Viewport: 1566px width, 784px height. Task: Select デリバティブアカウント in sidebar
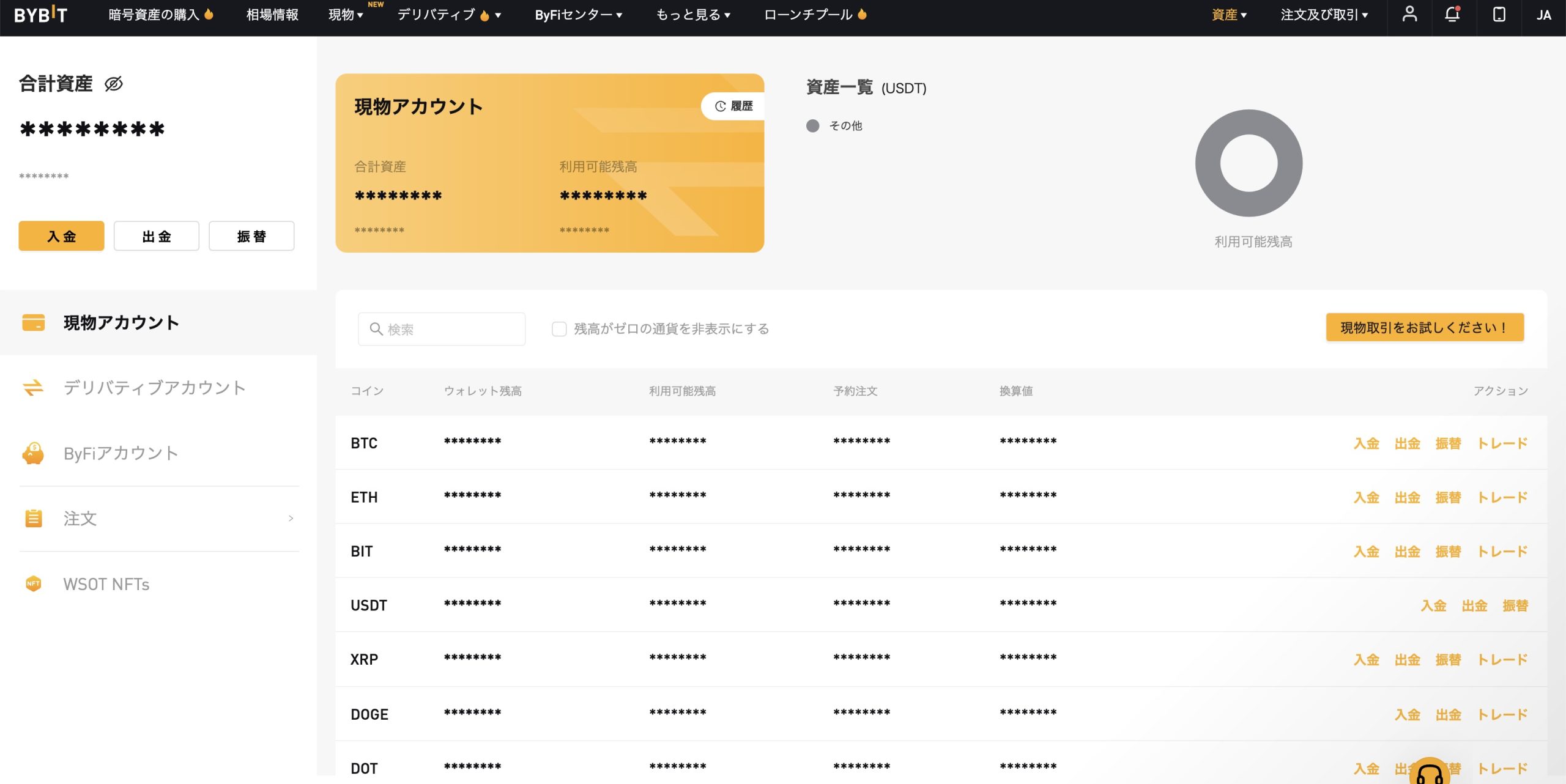click(158, 388)
